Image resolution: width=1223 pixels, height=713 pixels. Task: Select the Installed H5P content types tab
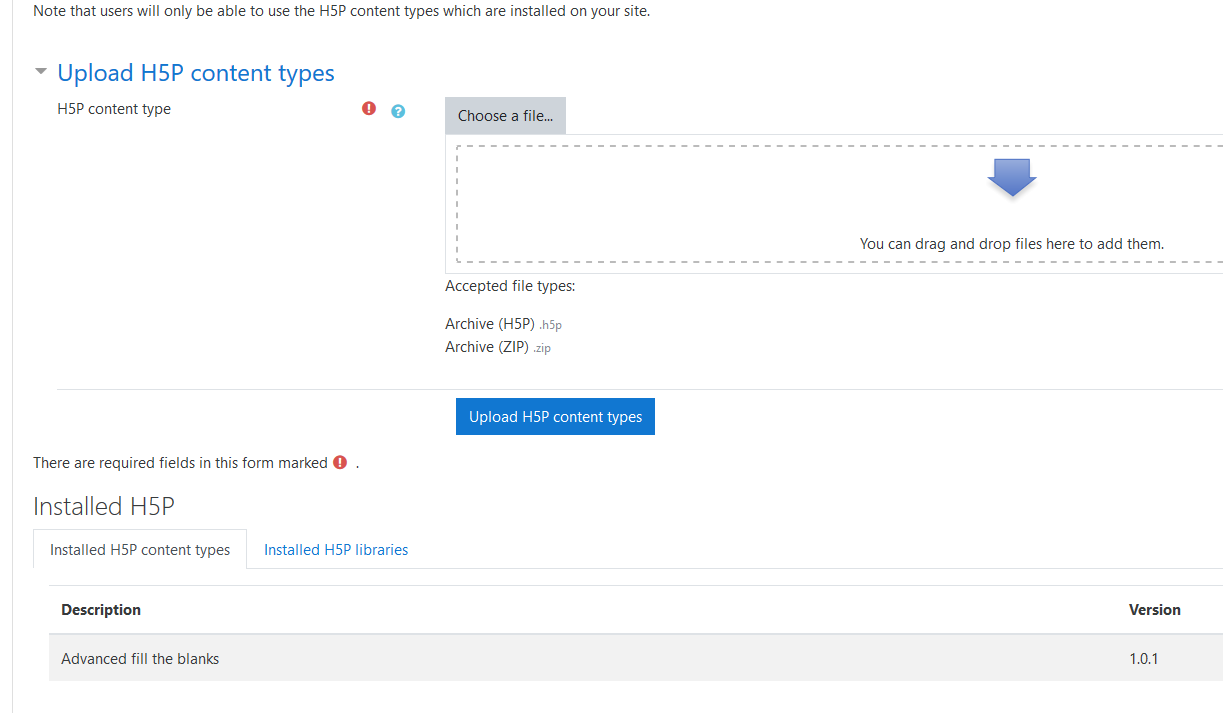pos(140,550)
